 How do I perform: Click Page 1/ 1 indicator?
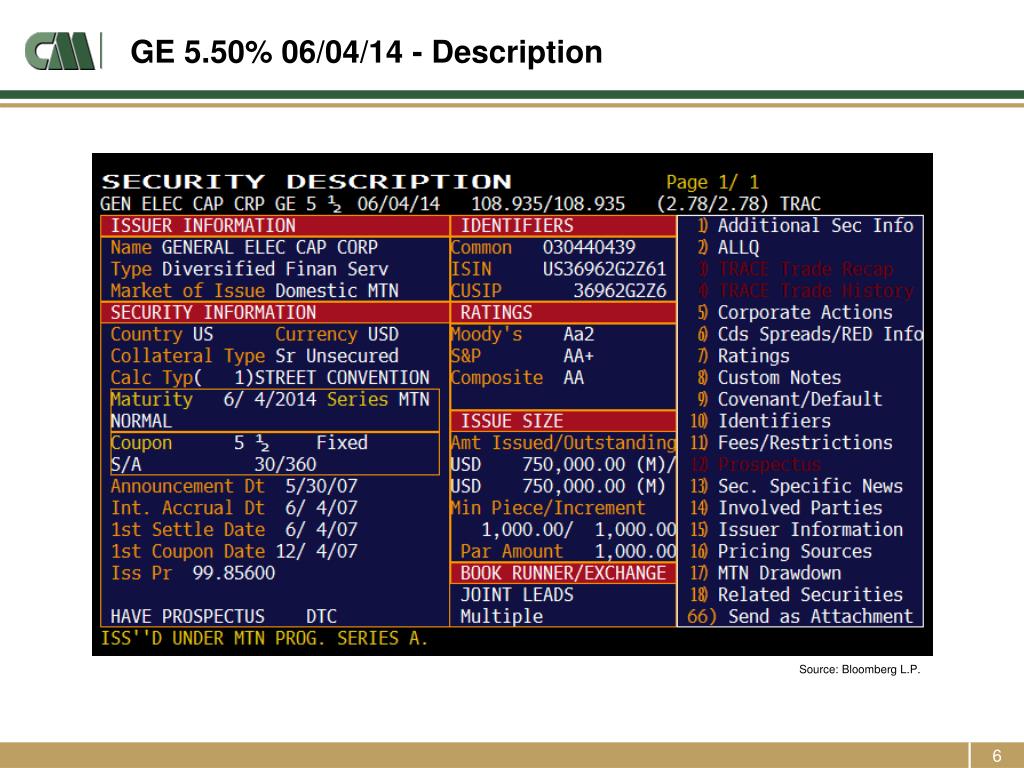(x=712, y=182)
